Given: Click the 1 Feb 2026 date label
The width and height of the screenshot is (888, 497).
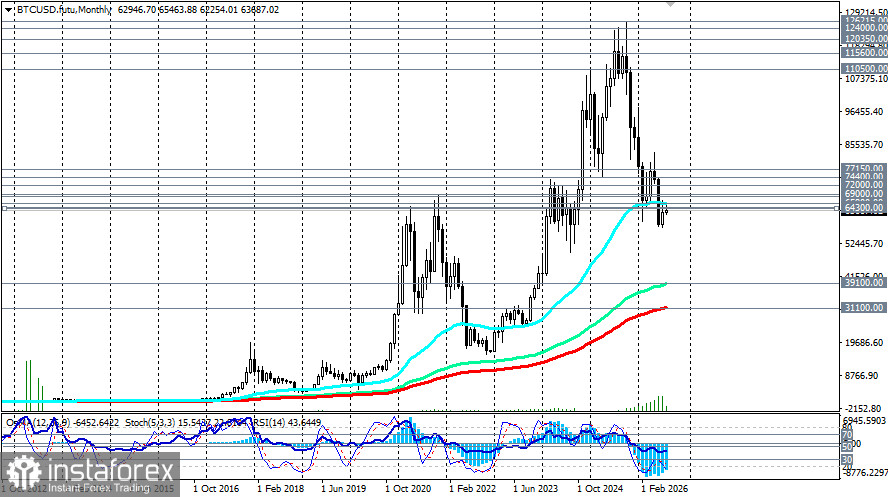Looking at the screenshot, I should (665, 489).
